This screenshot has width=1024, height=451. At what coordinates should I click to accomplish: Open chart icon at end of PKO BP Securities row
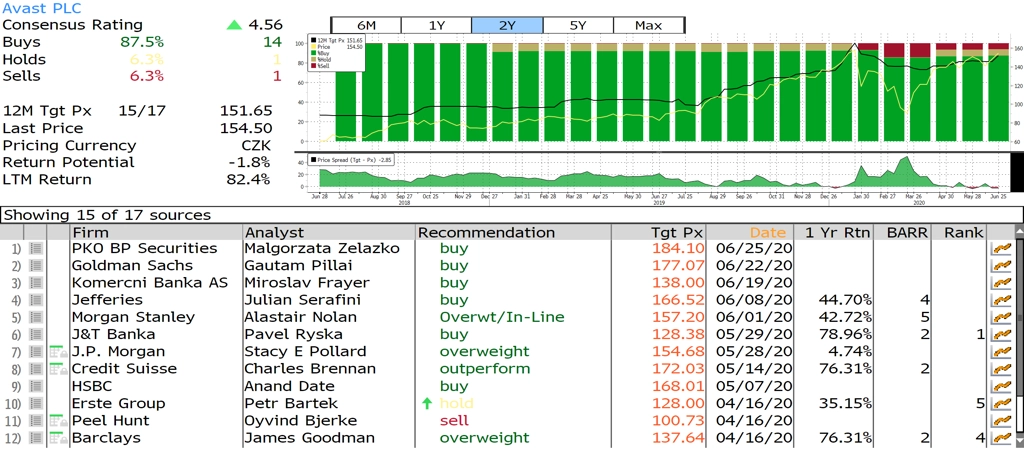(x=999, y=249)
